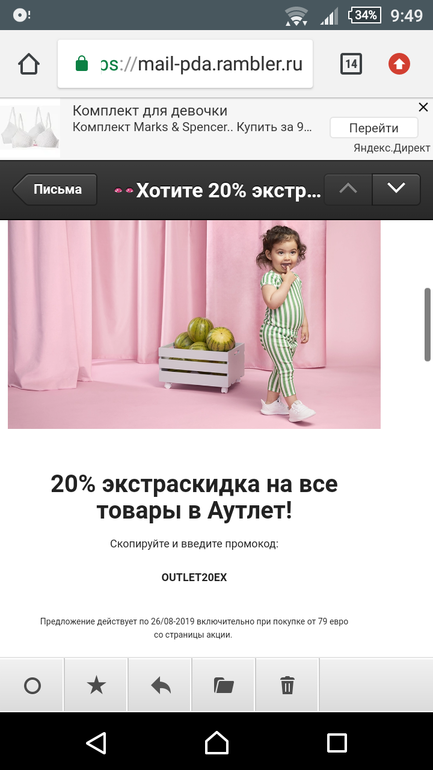This screenshot has height=770, width=433.
Task: Click the mail-pda.rambler.ru address bar
Action: (x=185, y=64)
